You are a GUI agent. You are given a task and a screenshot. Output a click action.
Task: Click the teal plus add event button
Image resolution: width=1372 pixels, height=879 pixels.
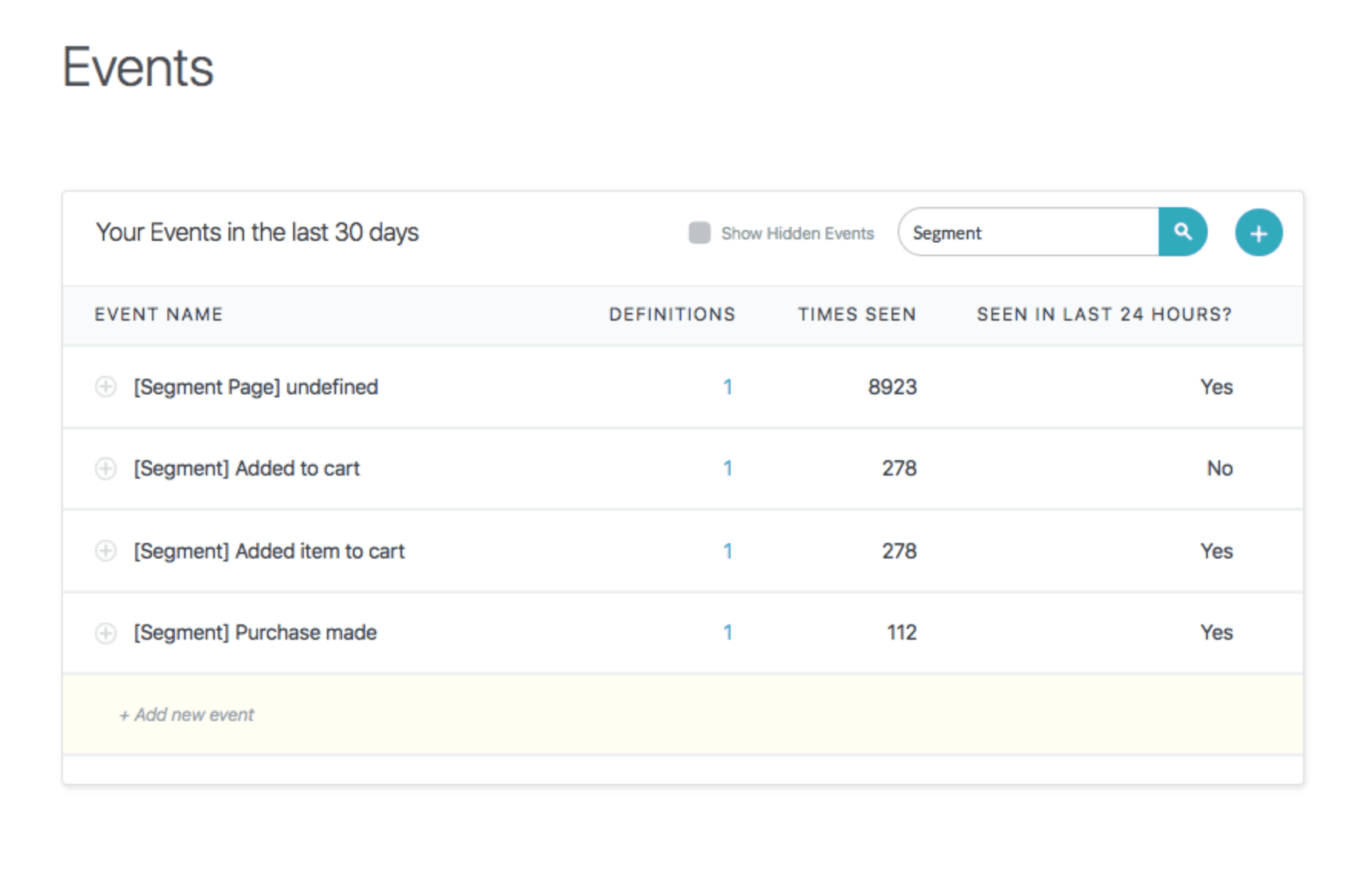(1258, 232)
